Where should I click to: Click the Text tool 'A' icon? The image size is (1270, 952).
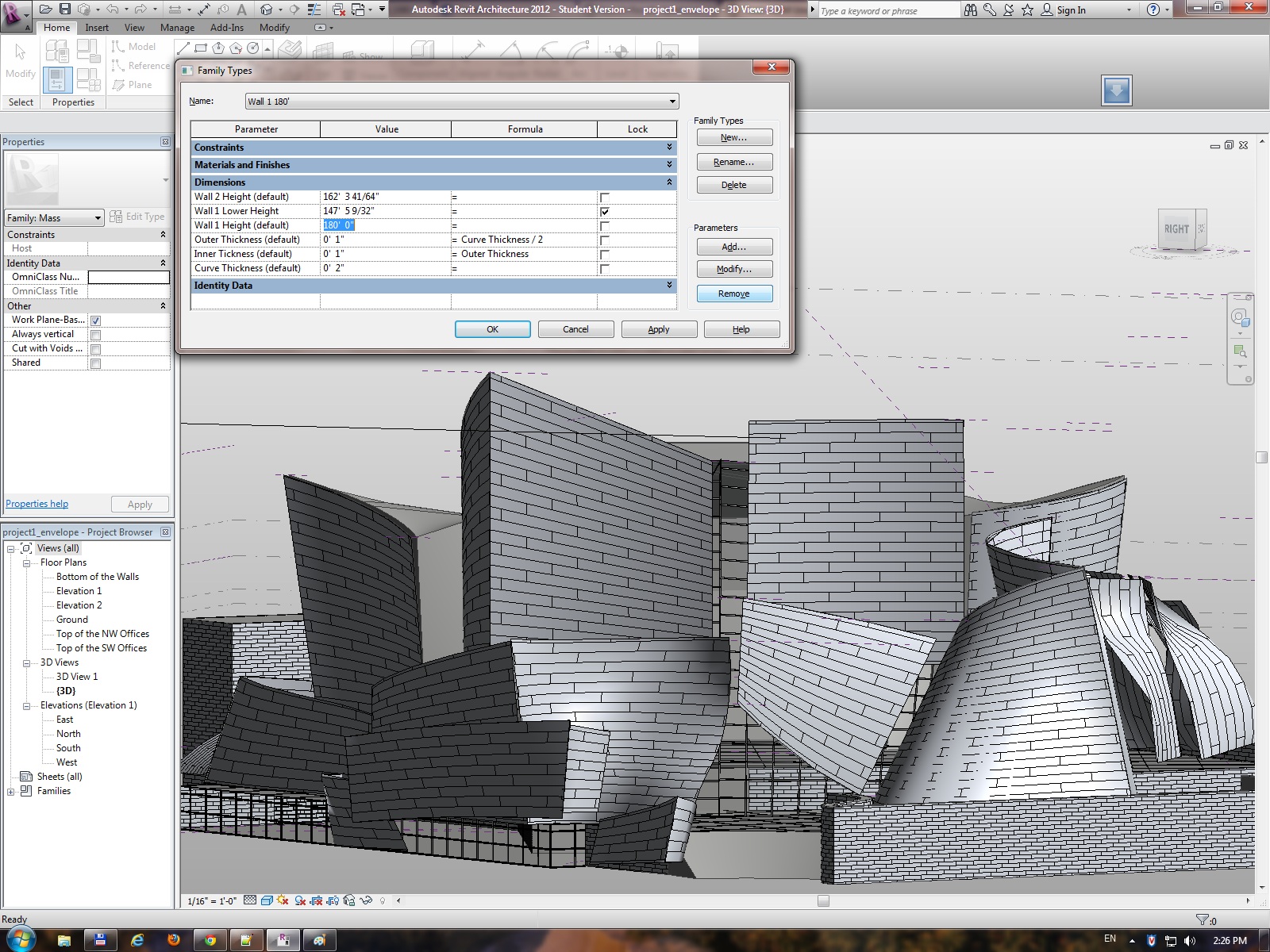242,10
